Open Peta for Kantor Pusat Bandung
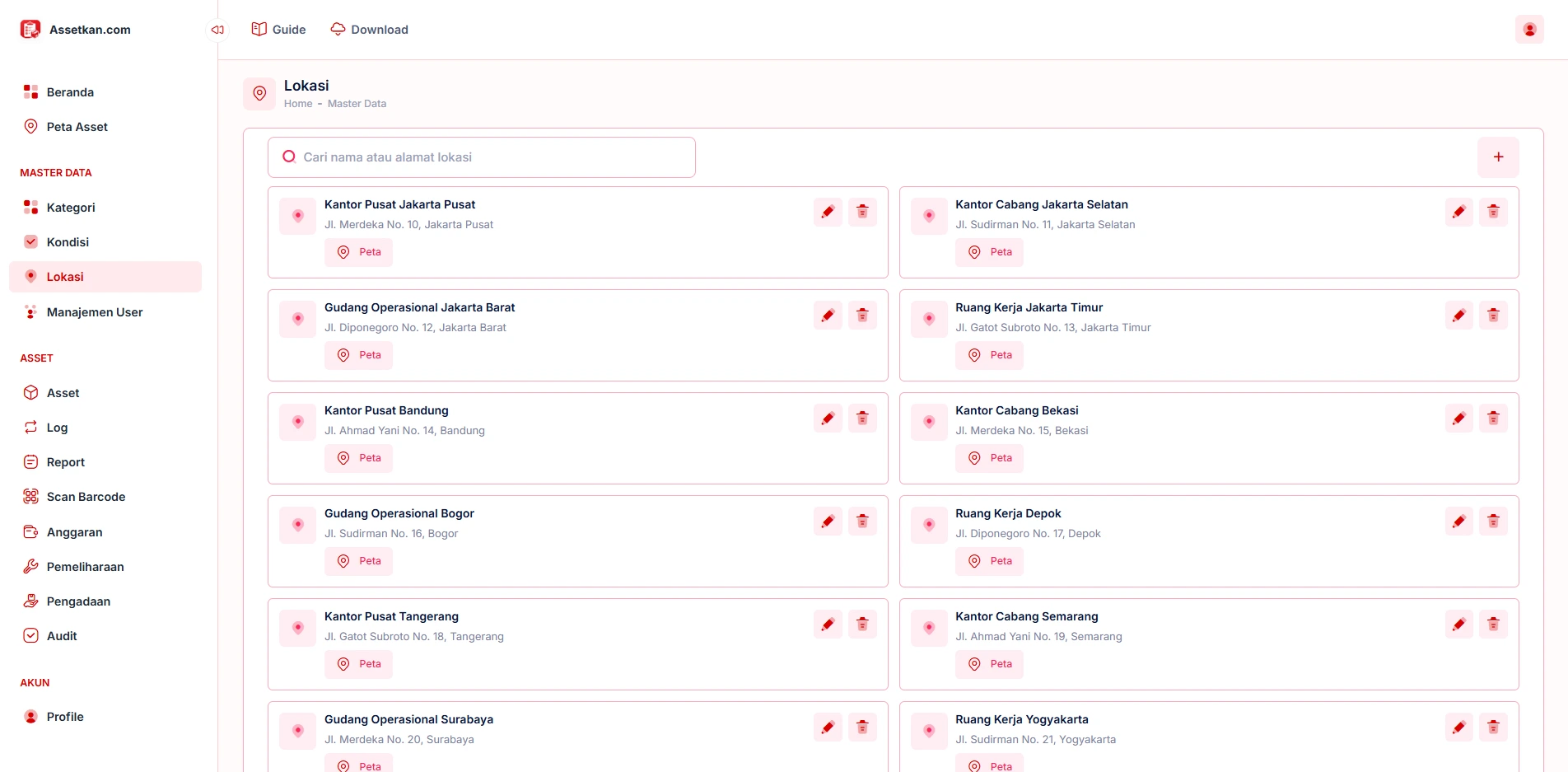 tap(358, 458)
